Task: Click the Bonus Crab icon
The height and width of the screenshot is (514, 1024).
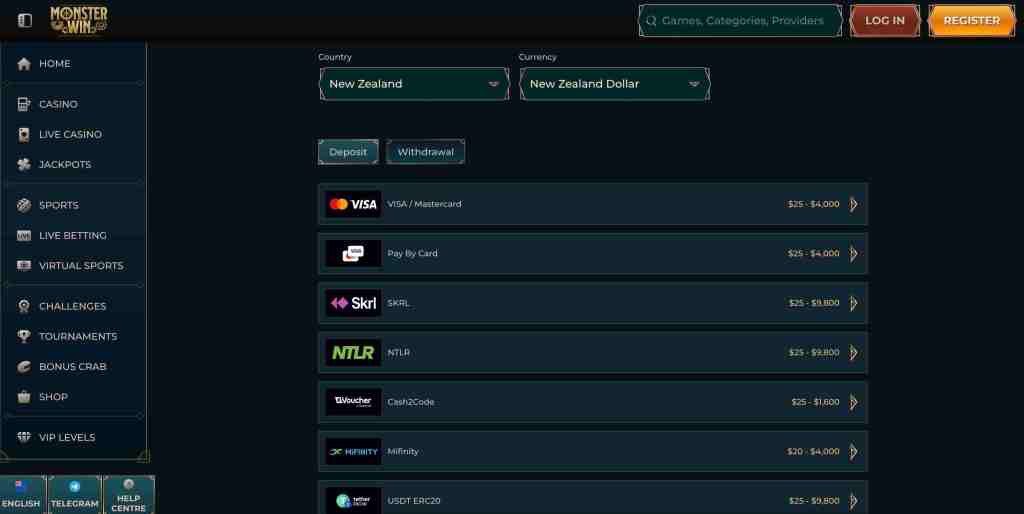Action: pos(24,366)
